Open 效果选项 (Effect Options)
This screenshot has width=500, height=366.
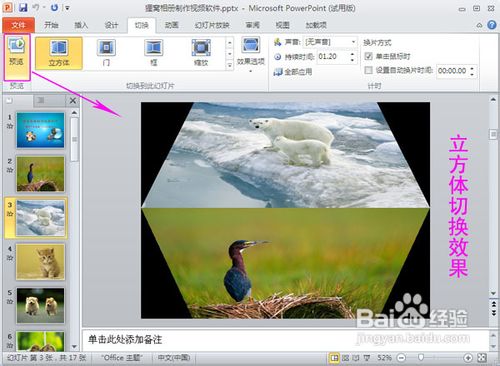251,55
